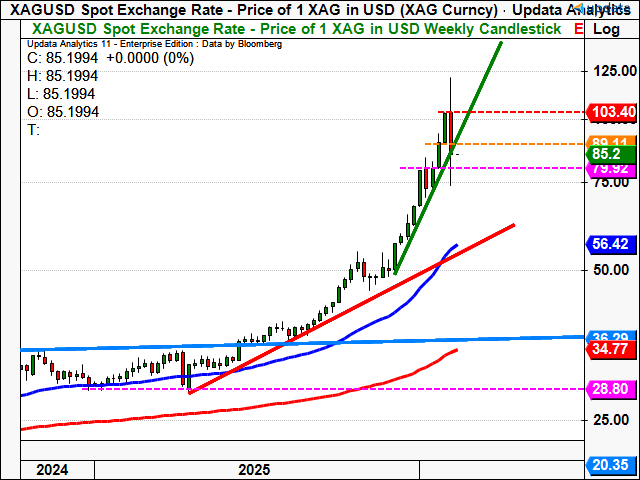The image size is (640, 480).
Task: Click the red E indicator
Action: click(x=579, y=30)
